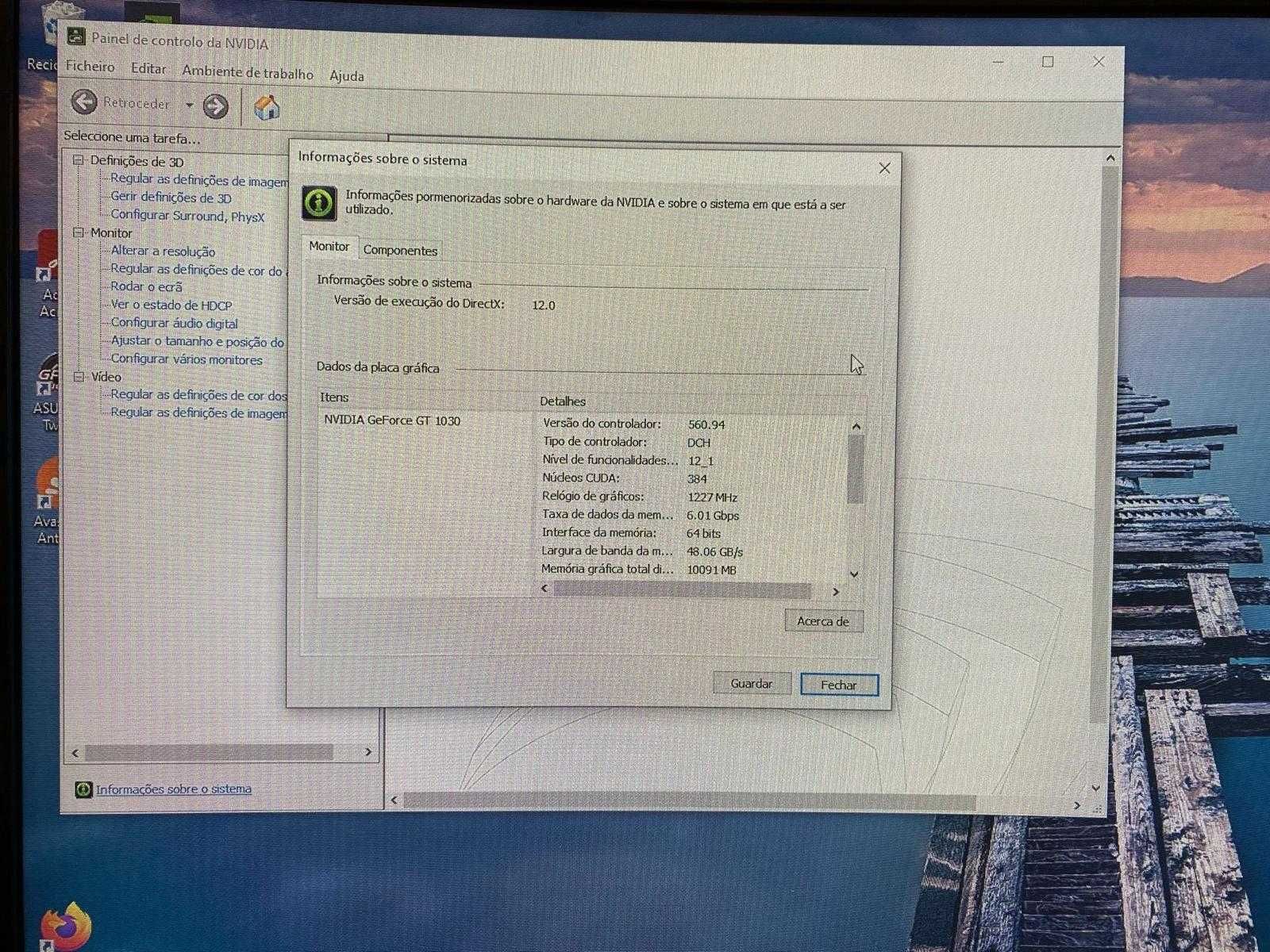The width and height of the screenshot is (1270, 952).
Task: Open Ambiente de trabalho menu
Action: point(248,72)
